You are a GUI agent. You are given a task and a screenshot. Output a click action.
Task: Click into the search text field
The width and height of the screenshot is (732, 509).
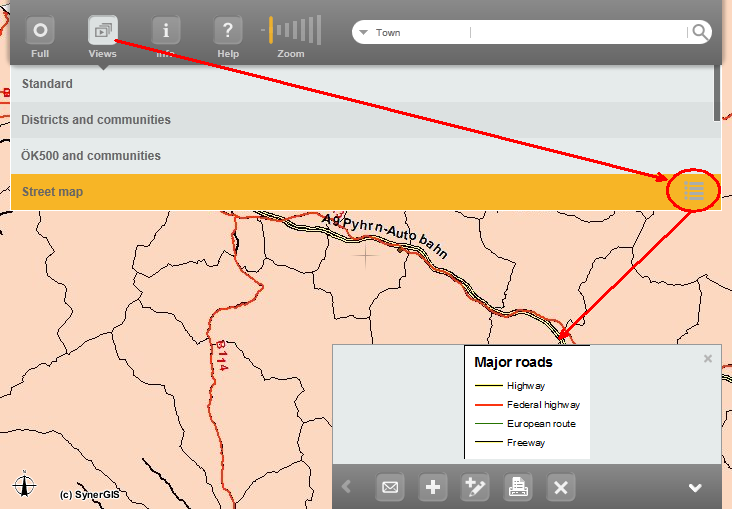pyautogui.click(x=580, y=33)
